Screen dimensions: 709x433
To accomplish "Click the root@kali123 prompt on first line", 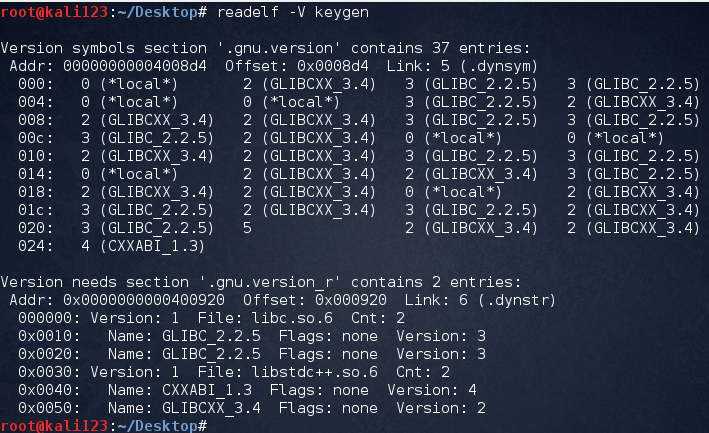I will point(54,12).
